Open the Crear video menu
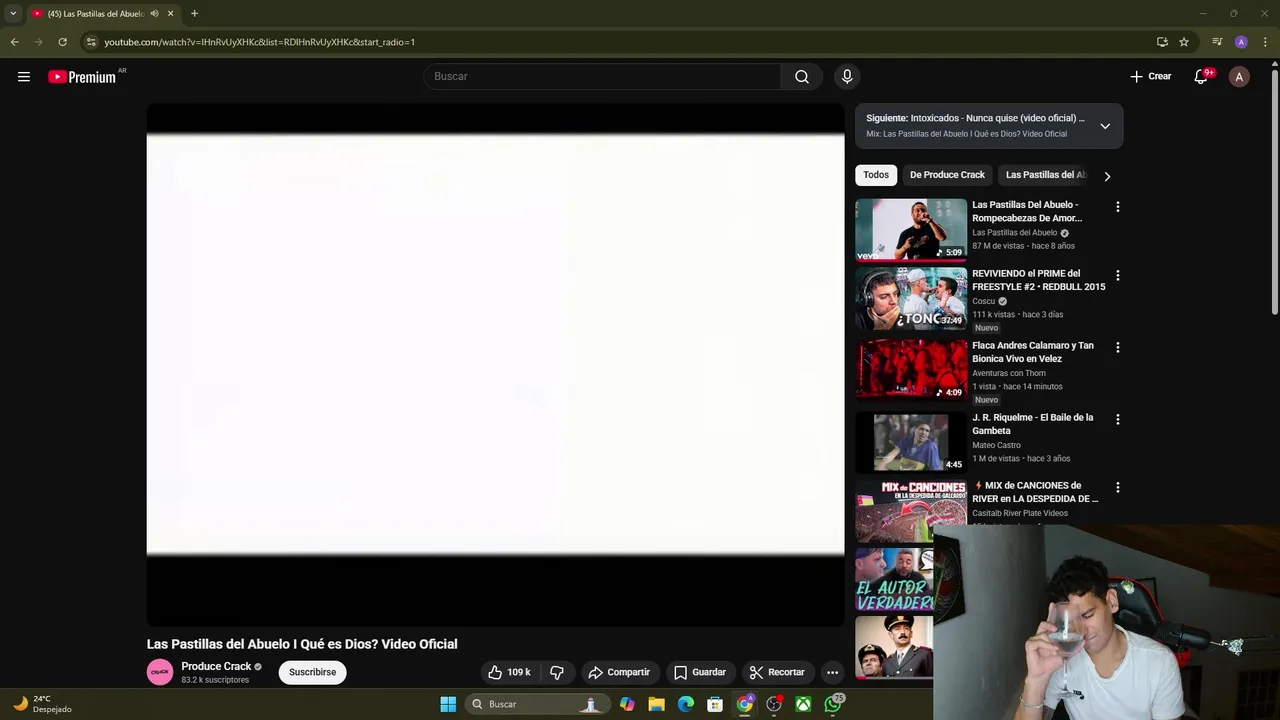This screenshot has height=720, width=1280. (1151, 77)
